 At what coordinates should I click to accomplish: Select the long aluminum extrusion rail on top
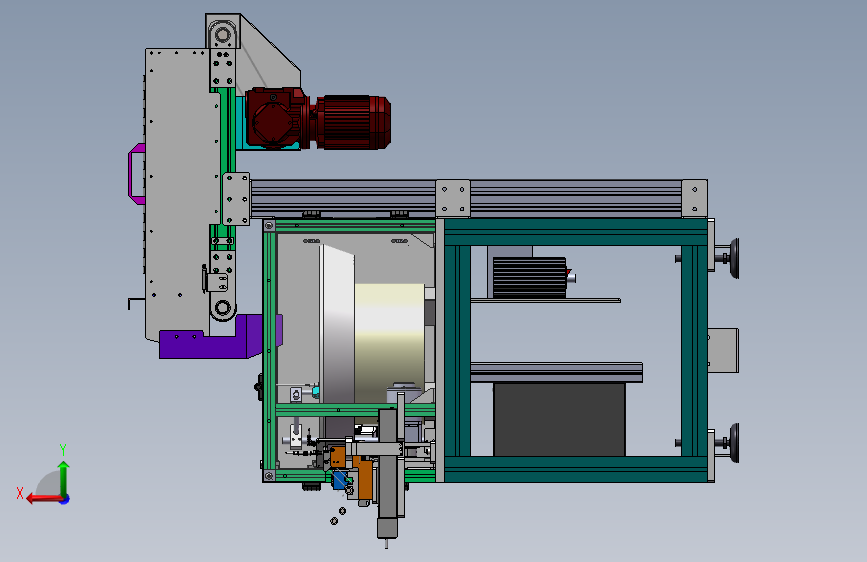tap(466, 198)
